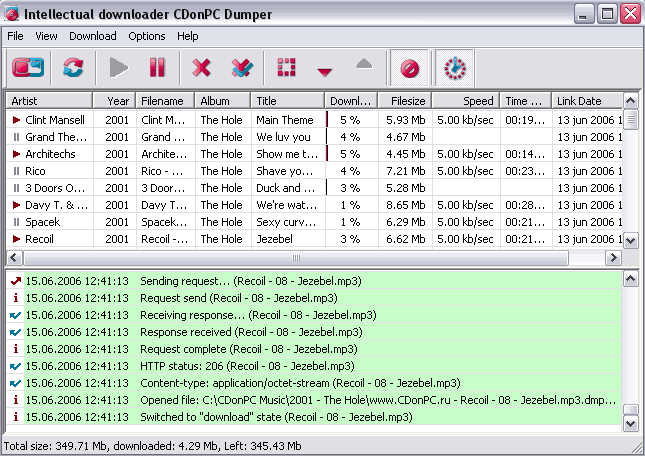Click the download list scroll down arrow
Screen dimensions: 645x457
point(631,241)
